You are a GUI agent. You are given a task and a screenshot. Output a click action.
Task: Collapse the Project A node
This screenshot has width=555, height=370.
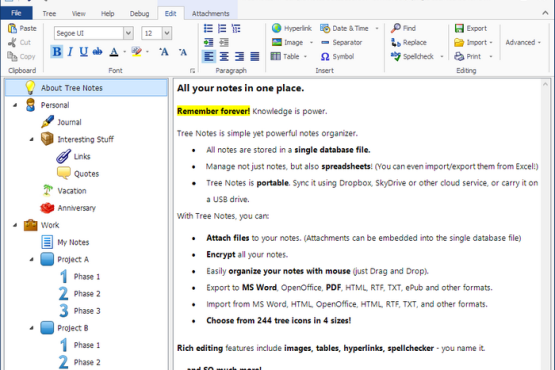32,260
